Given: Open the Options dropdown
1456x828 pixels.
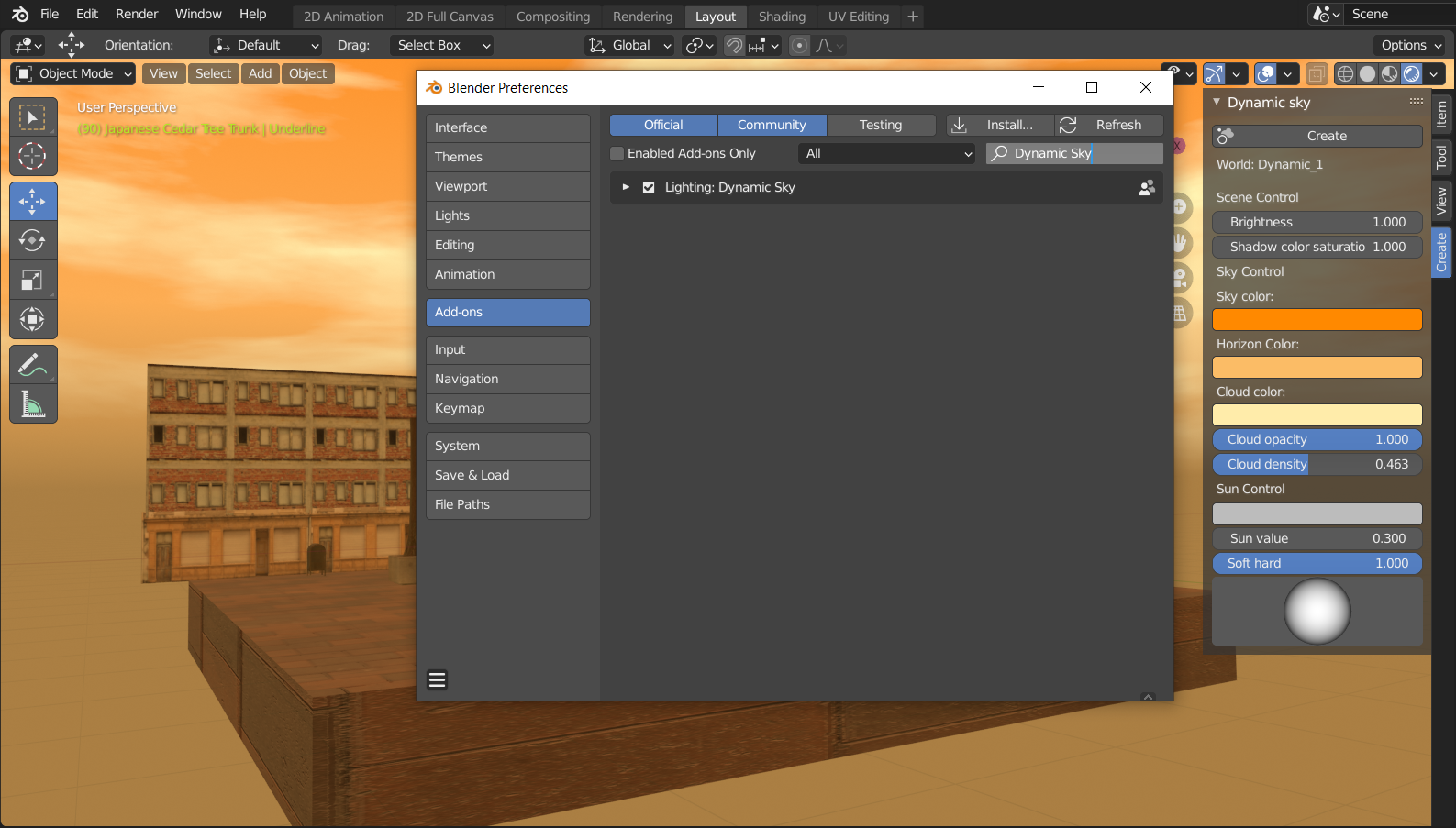Looking at the screenshot, I should [x=1411, y=45].
